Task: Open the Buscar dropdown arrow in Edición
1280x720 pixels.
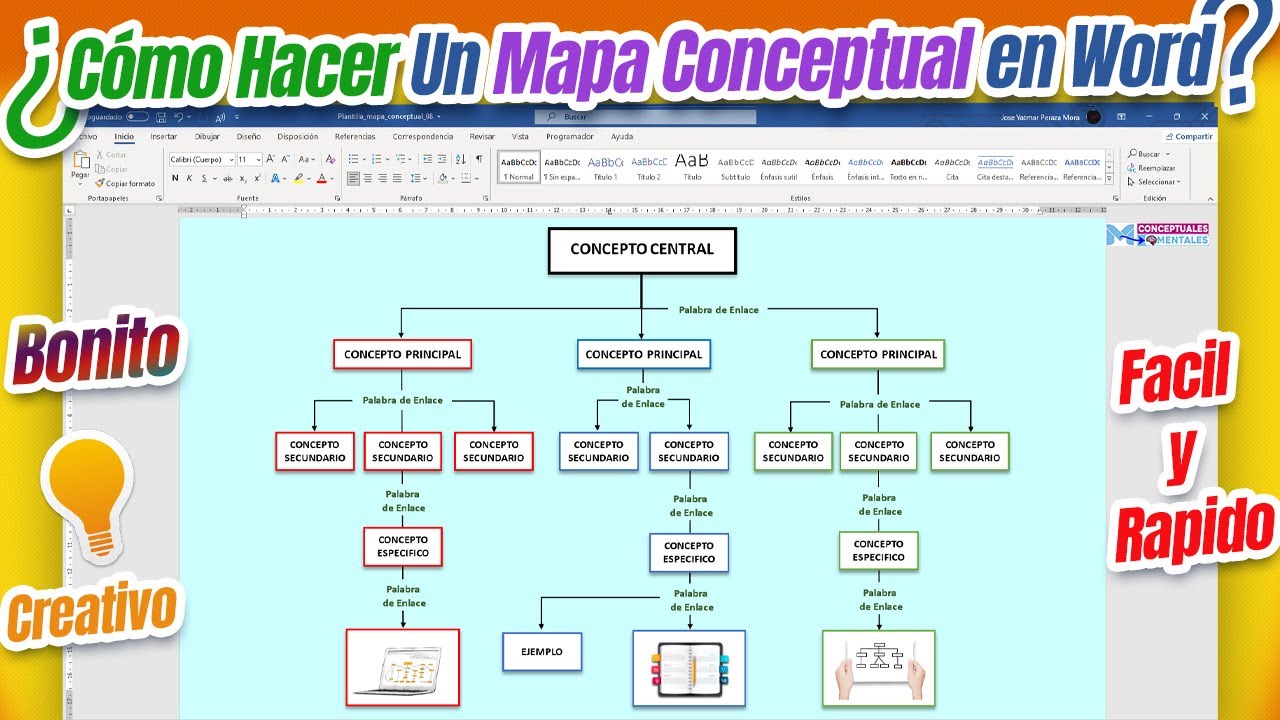Action: click(x=1166, y=154)
